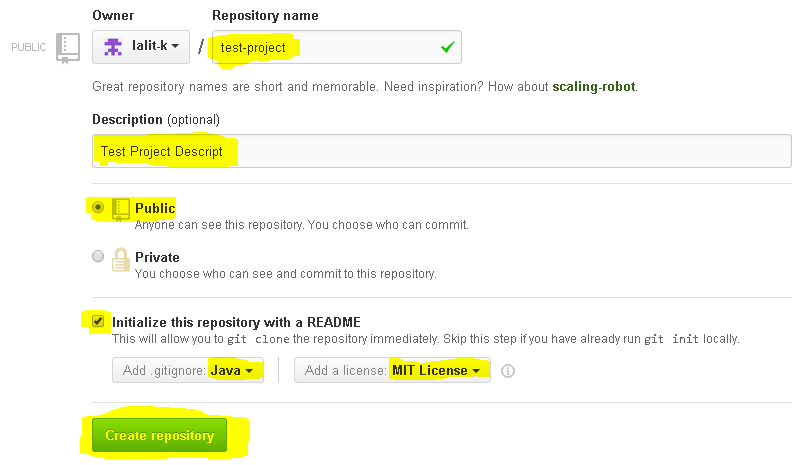Viewport: 808px width, 465px height.
Task: Click the license info icon
Action: [508, 371]
